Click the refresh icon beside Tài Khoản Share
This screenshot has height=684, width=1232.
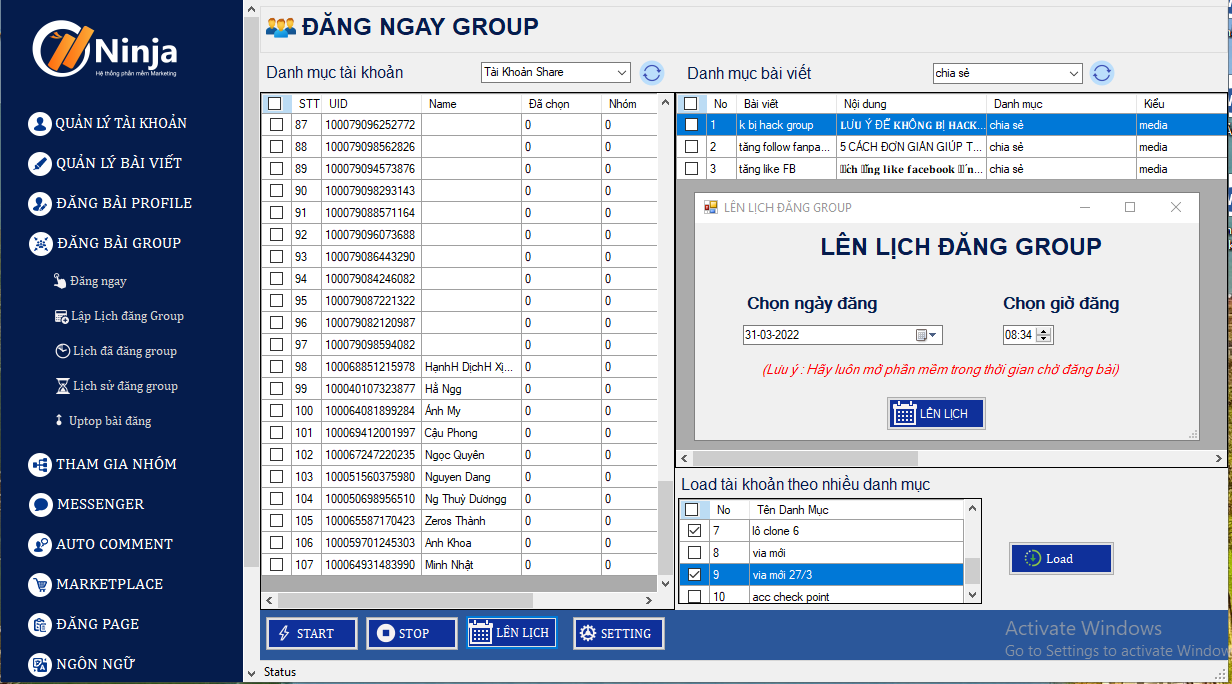(652, 73)
